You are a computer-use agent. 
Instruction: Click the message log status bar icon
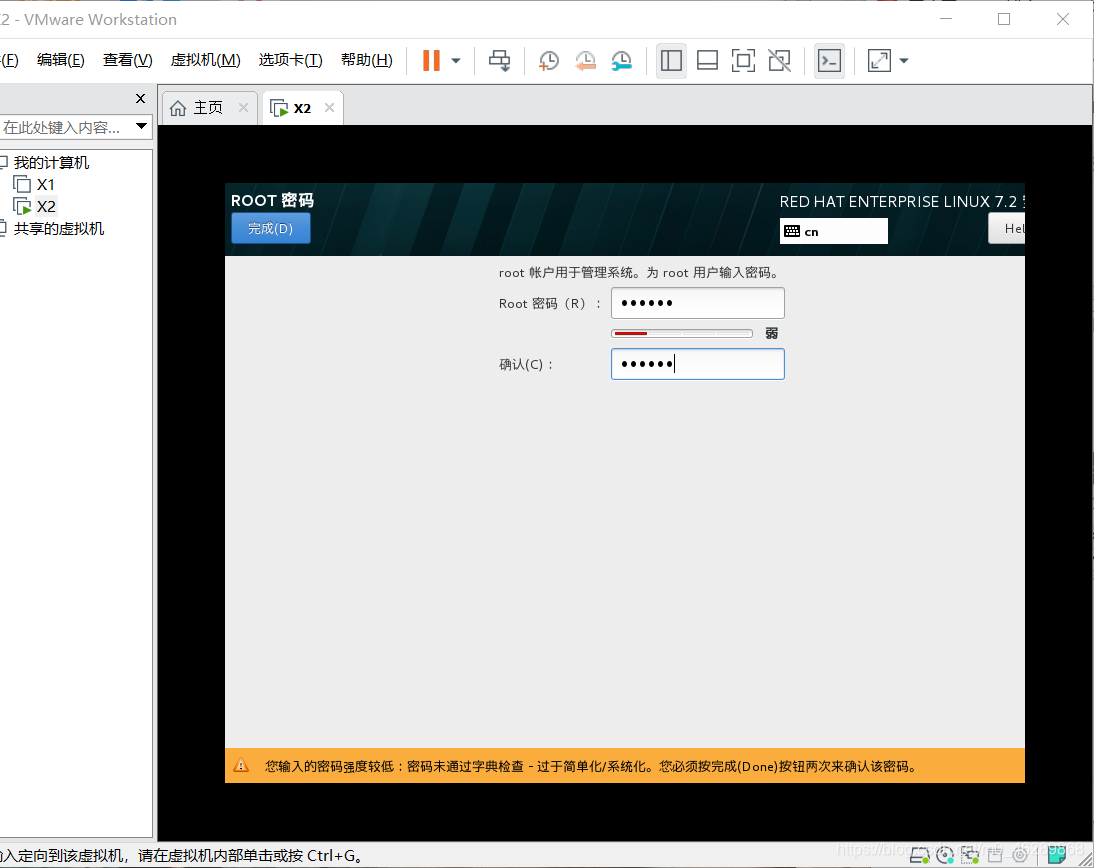(x=1057, y=855)
